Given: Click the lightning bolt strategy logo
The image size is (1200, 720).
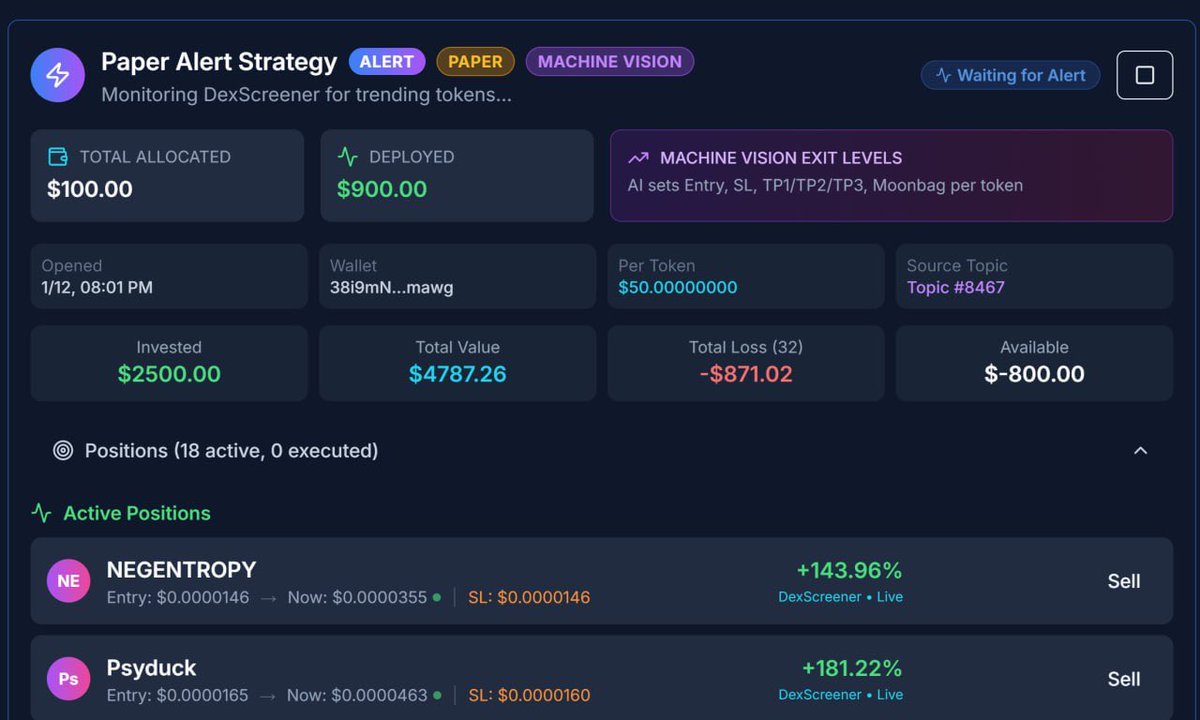Looking at the screenshot, I should pyautogui.click(x=57, y=75).
